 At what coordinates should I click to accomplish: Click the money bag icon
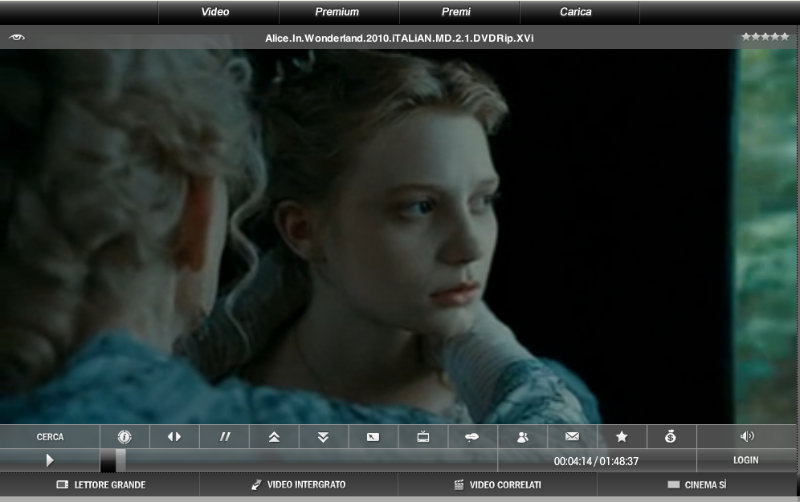[671, 437]
